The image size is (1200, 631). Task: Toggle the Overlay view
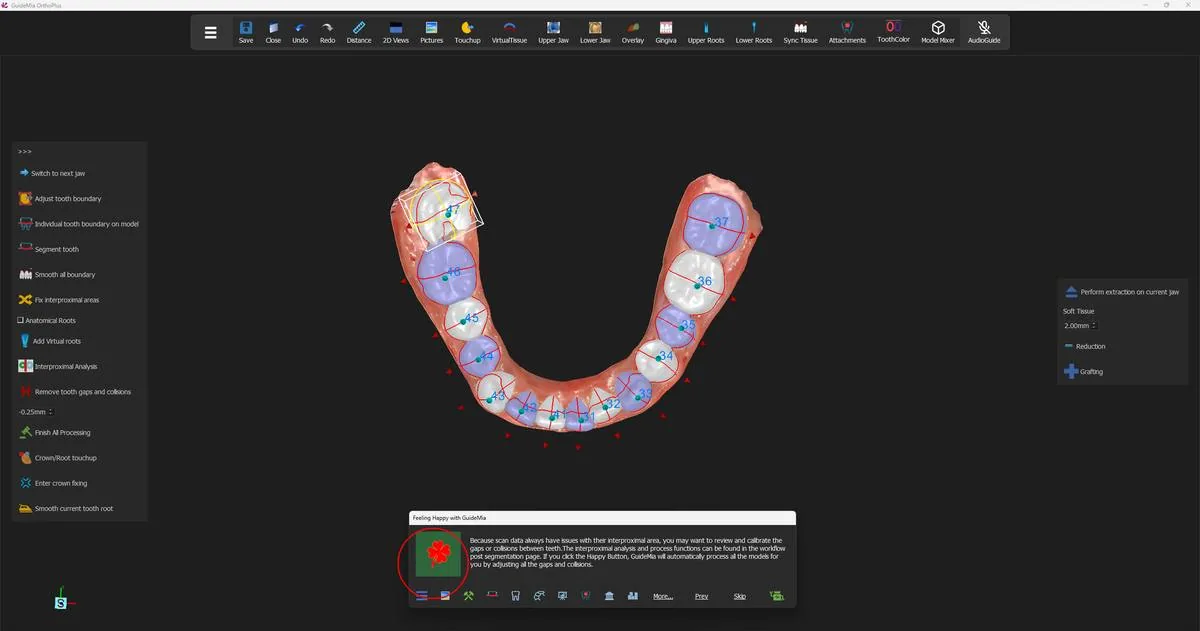click(633, 32)
